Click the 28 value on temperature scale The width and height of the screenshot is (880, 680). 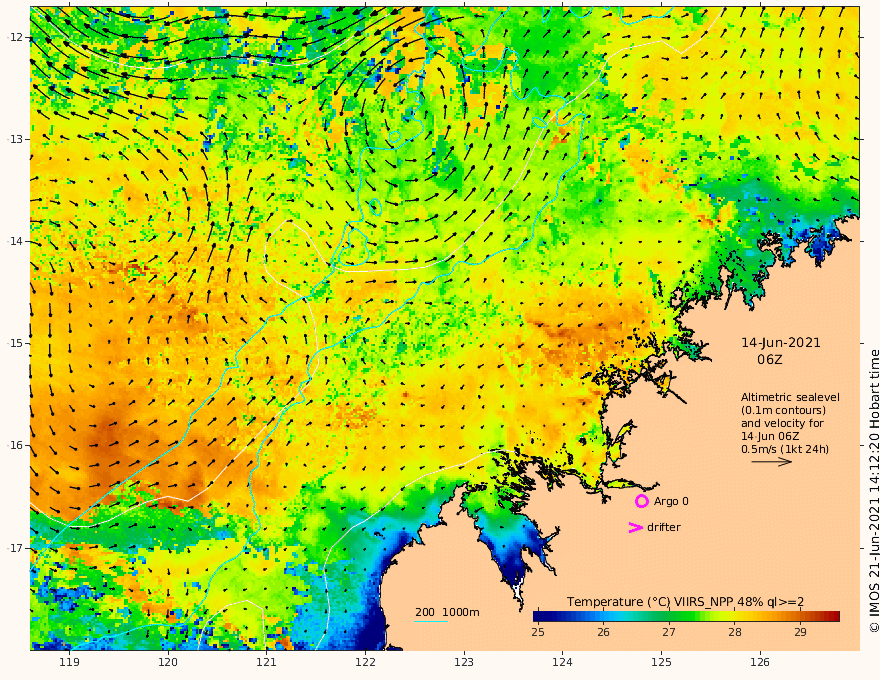point(735,632)
